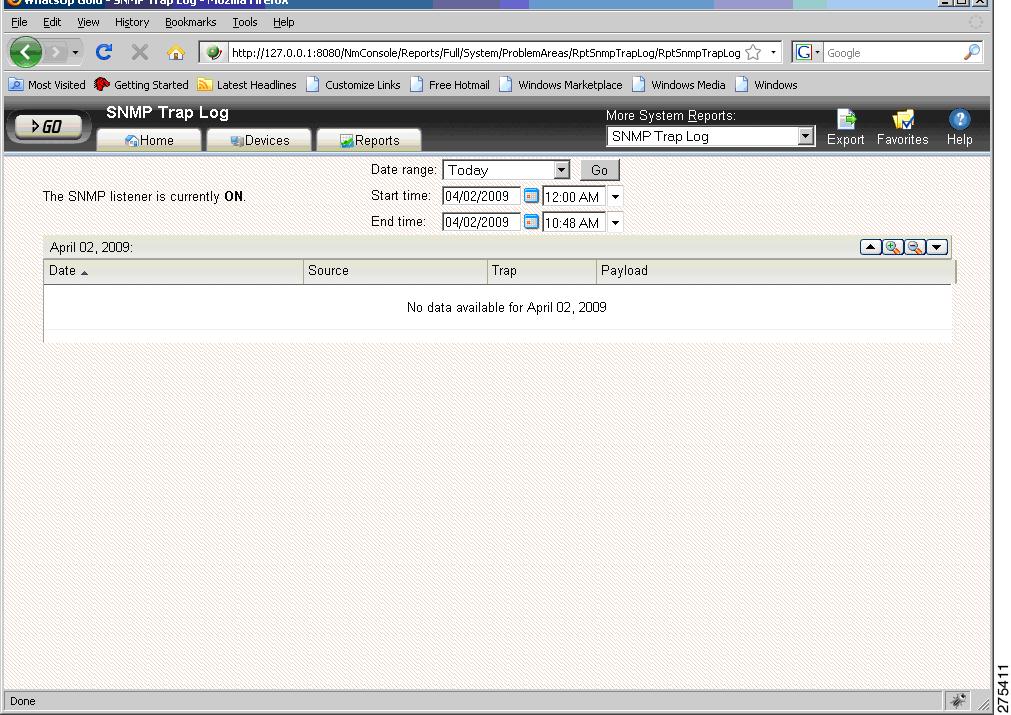Open the History menu
The width and height of the screenshot is (1011, 715).
point(132,22)
